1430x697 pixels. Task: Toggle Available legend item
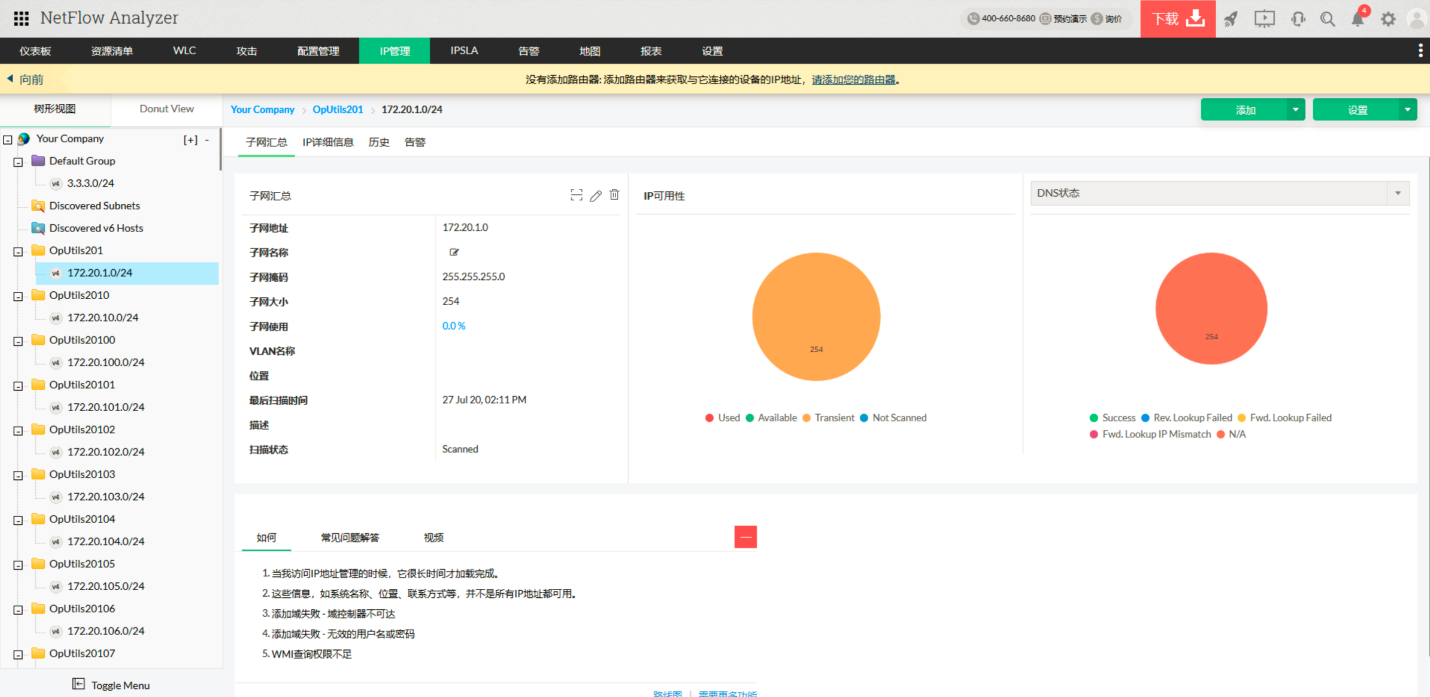click(771, 418)
